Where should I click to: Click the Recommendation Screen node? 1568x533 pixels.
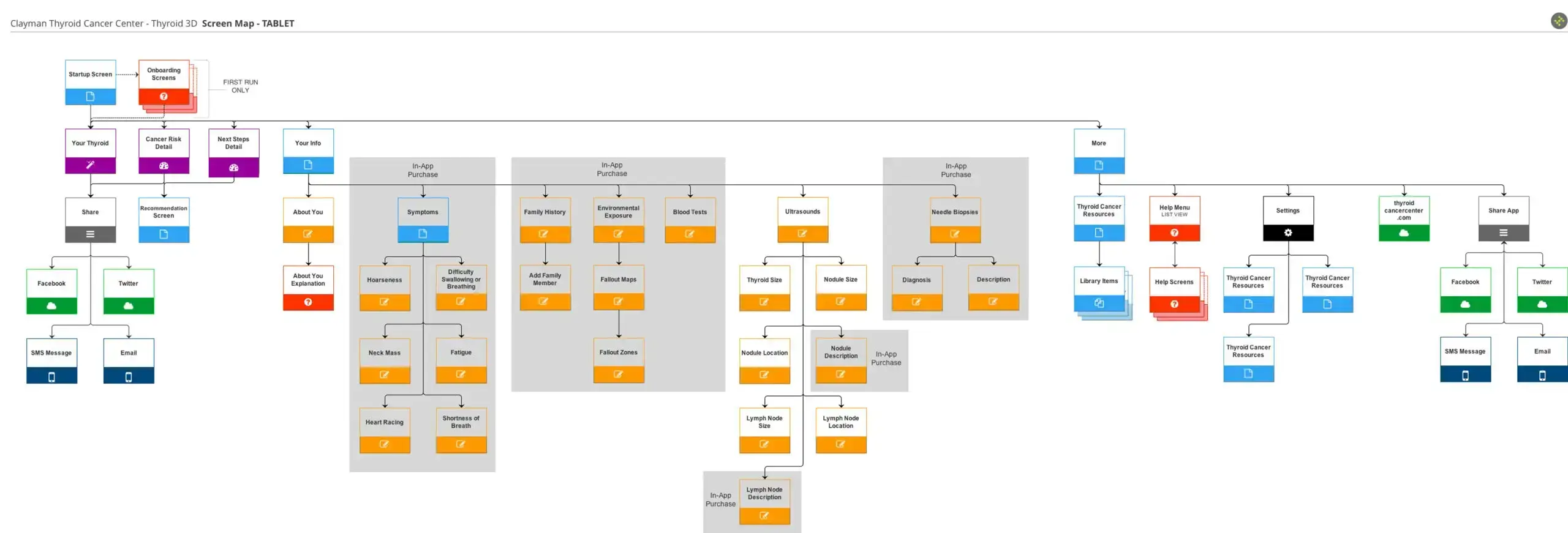click(164, 212)
